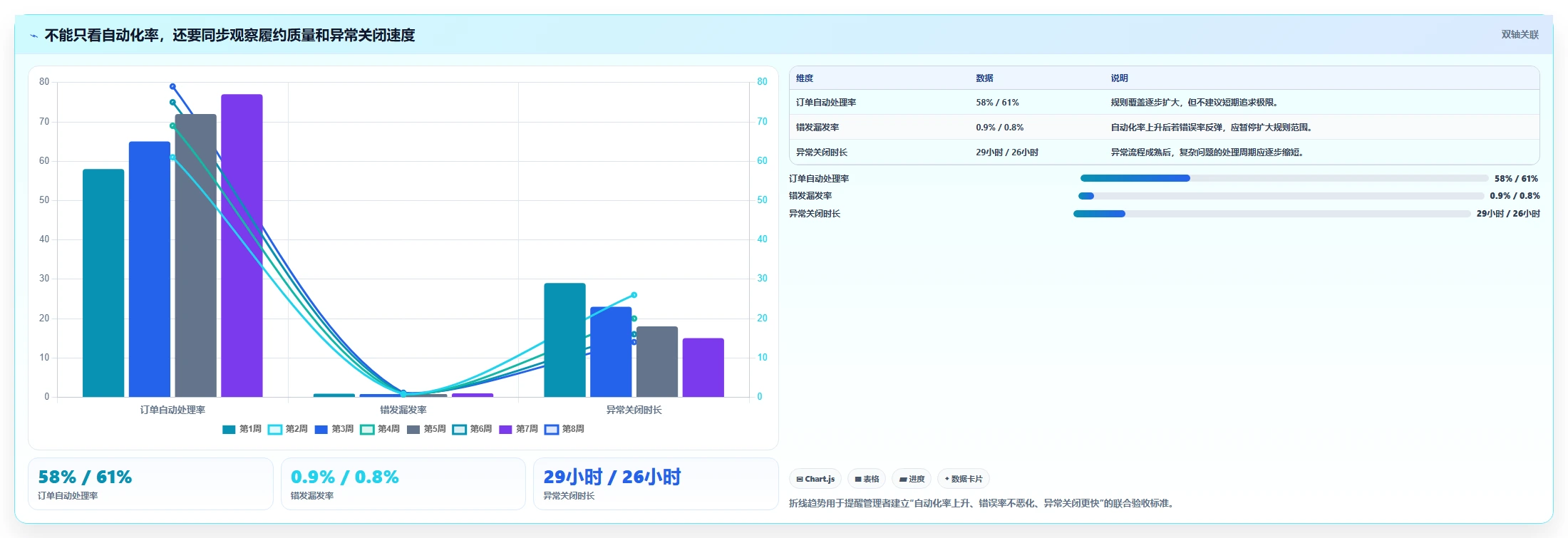Click the 维度 column header
Screen dimensions: 1568x538
[x=805, y=78]
